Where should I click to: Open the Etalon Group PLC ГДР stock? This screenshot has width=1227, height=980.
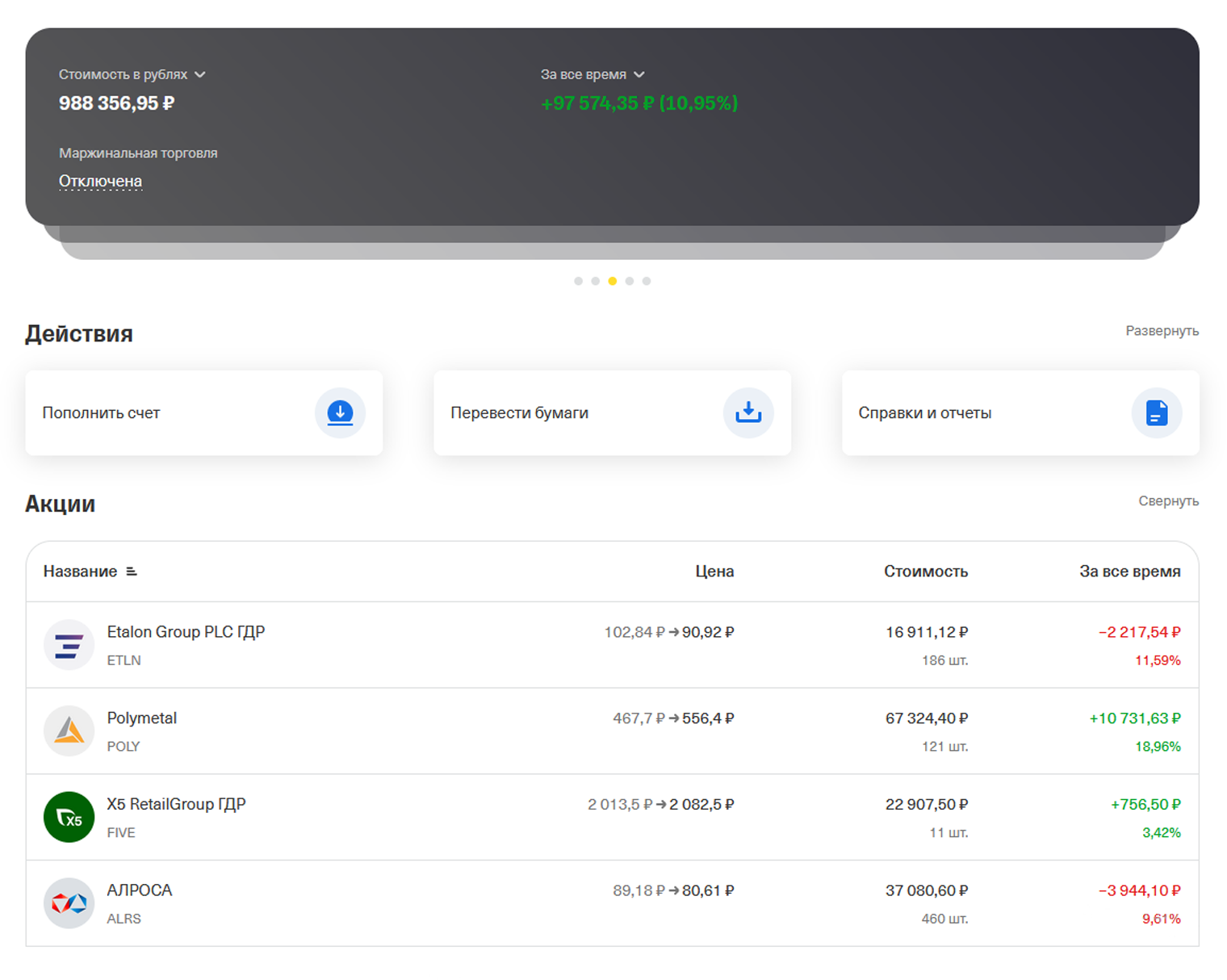coord(612,645)
